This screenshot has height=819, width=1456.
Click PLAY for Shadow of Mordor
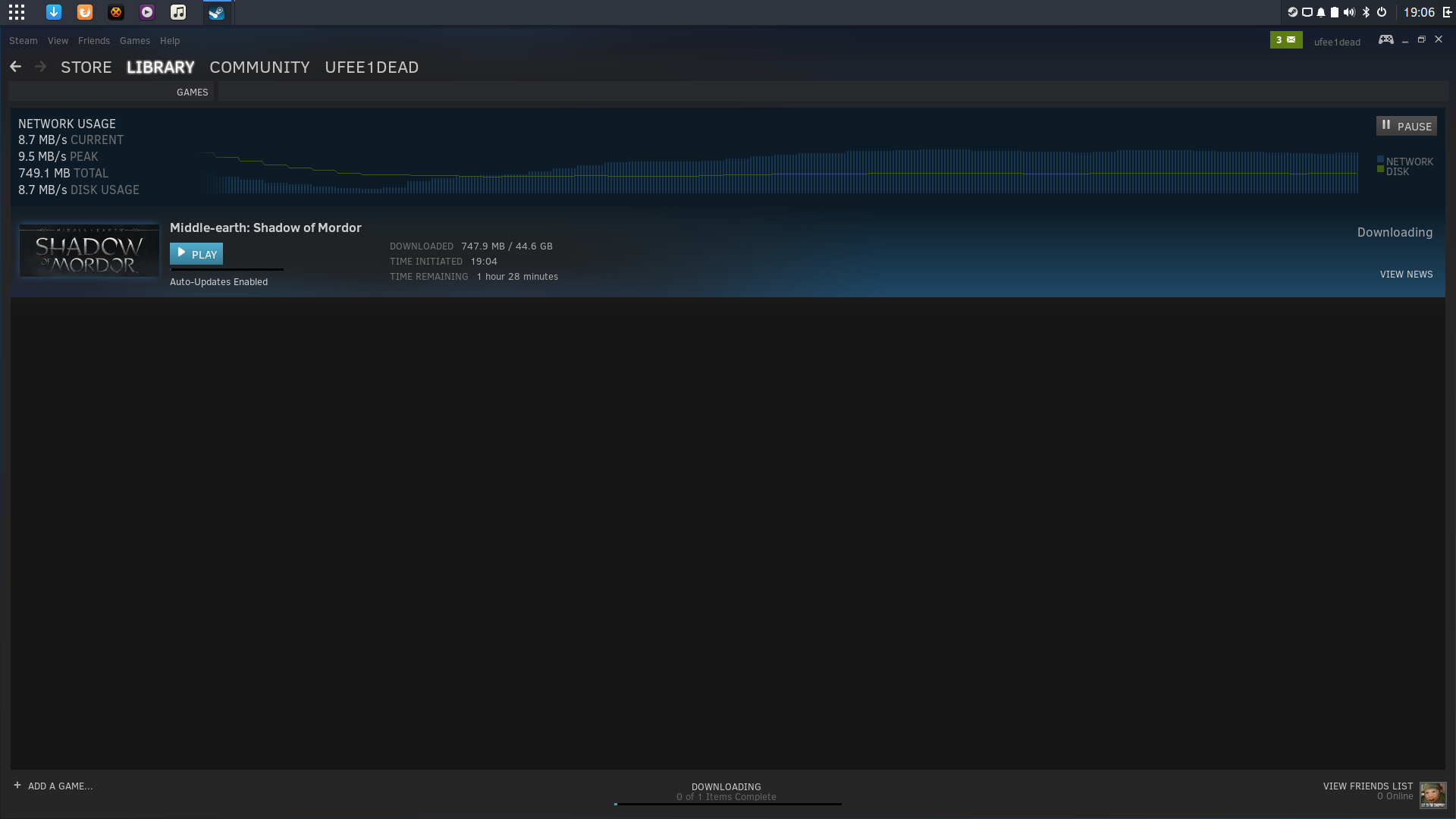tap(196, 254)
